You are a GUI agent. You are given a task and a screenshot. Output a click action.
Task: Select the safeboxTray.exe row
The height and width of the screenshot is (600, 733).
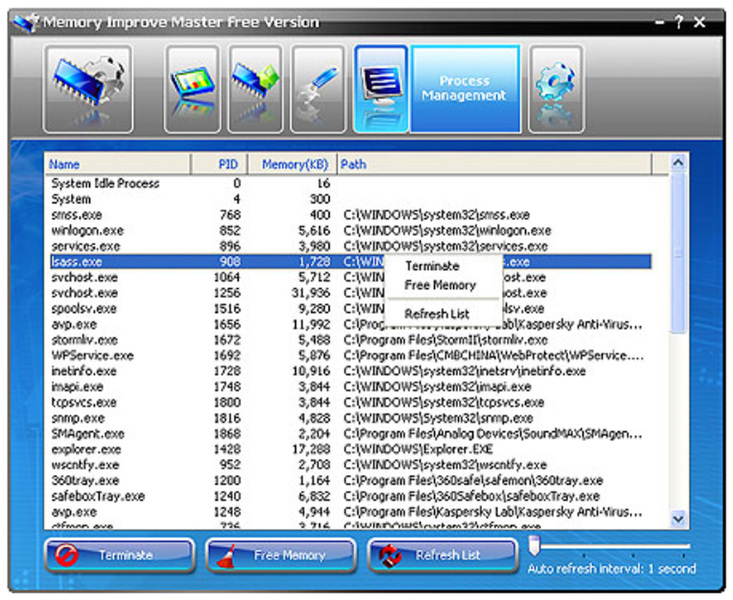(x=351, y=496)
